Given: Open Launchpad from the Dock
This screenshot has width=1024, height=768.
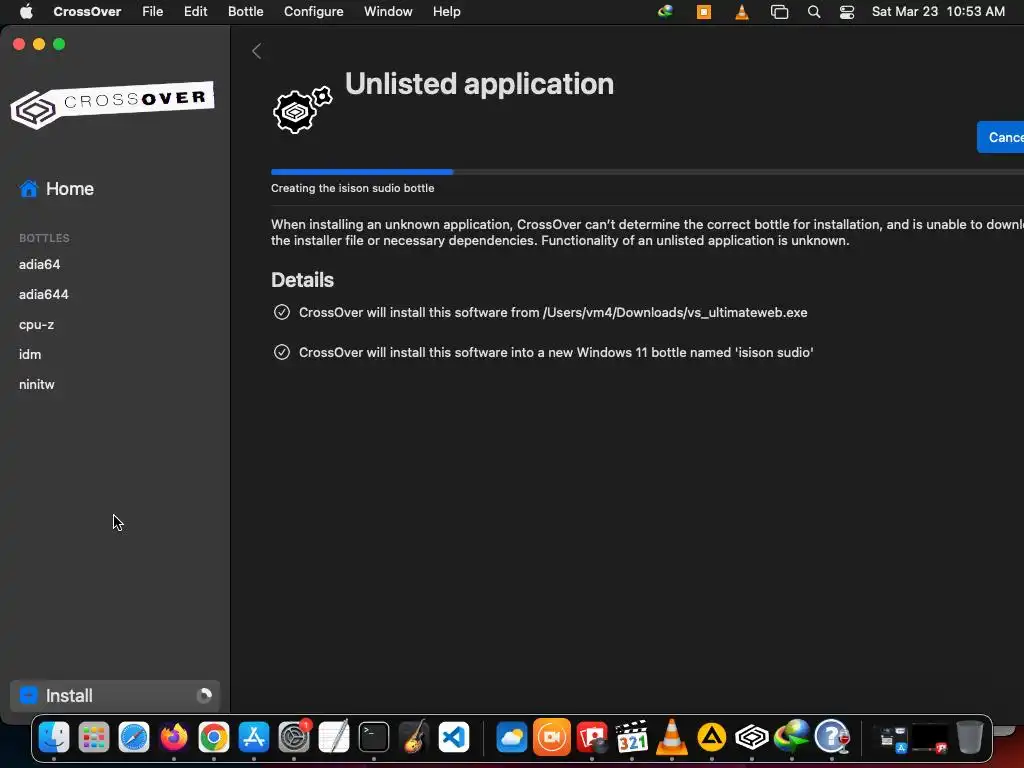Looking at the screenshot, I should [94, 738].
